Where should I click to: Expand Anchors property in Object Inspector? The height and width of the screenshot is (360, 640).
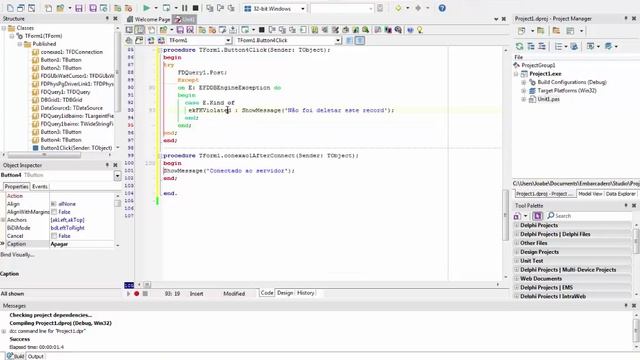(3, 220)
